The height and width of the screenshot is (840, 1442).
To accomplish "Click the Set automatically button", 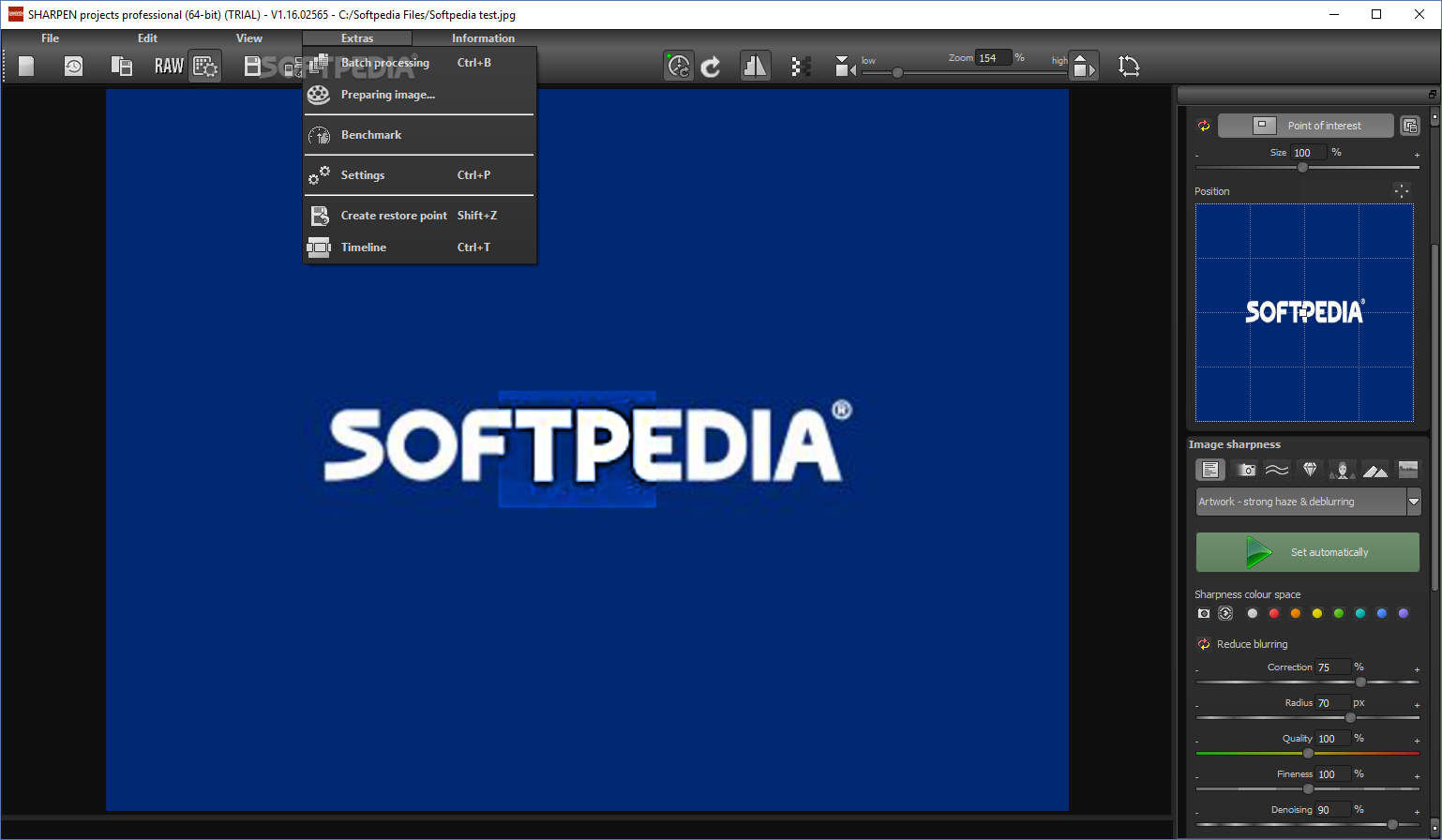I will coord(1308,552).
